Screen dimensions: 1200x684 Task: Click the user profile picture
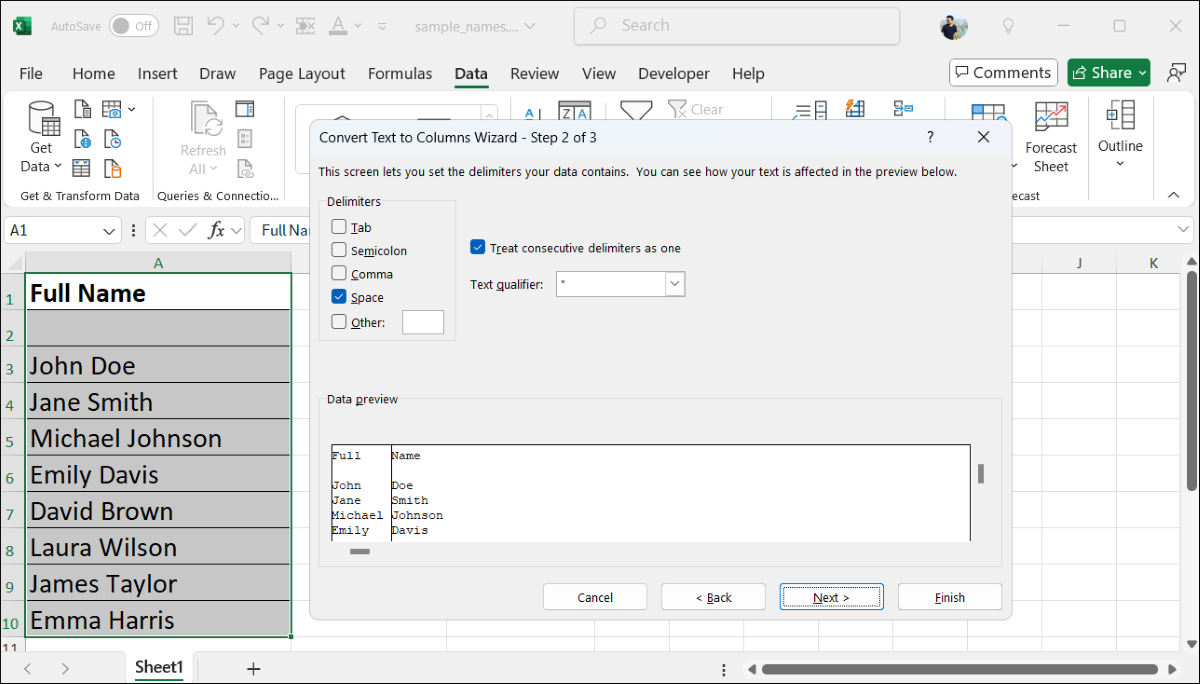[954, 26]
